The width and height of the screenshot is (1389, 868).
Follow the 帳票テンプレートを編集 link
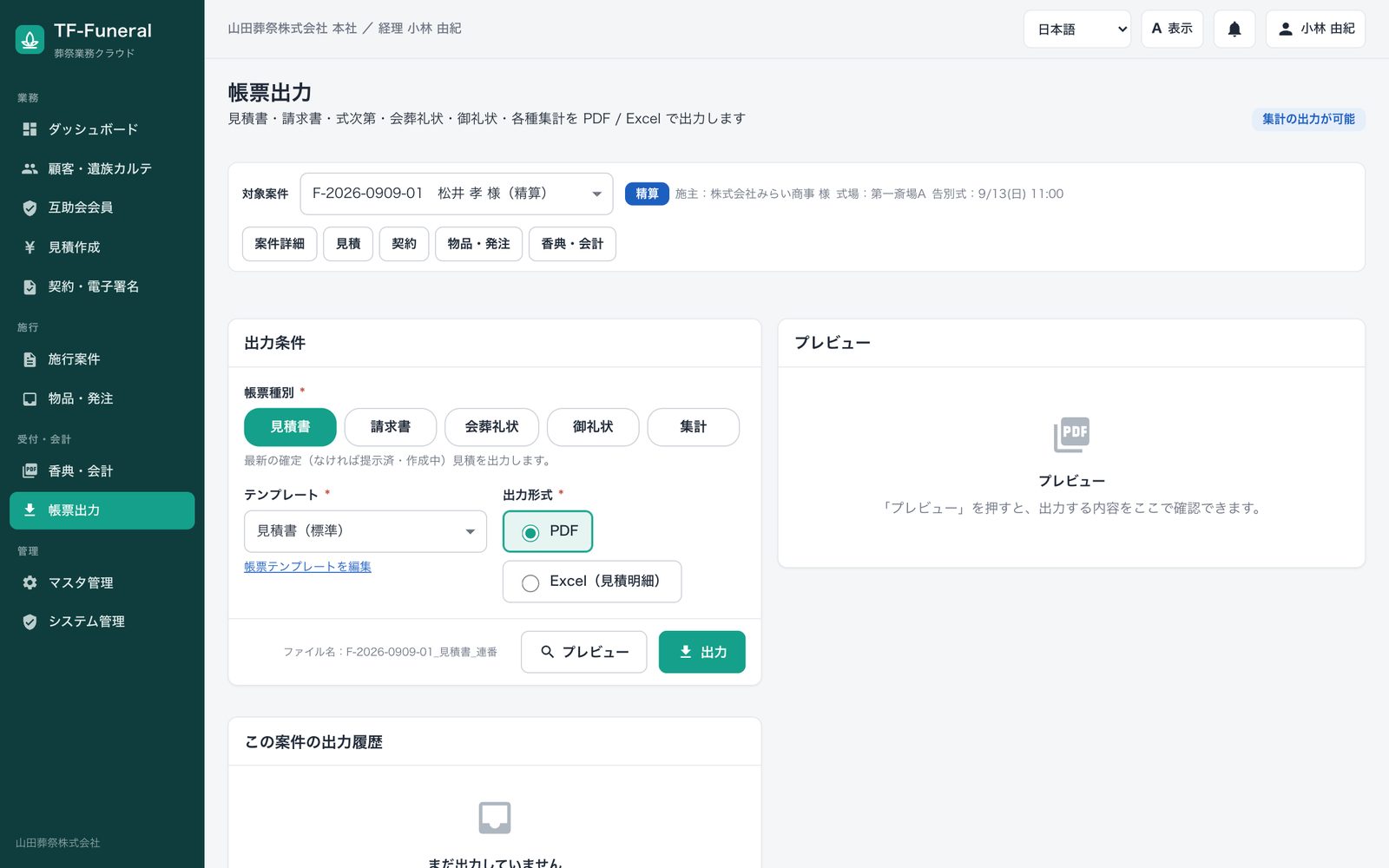[x=307, y=567]
